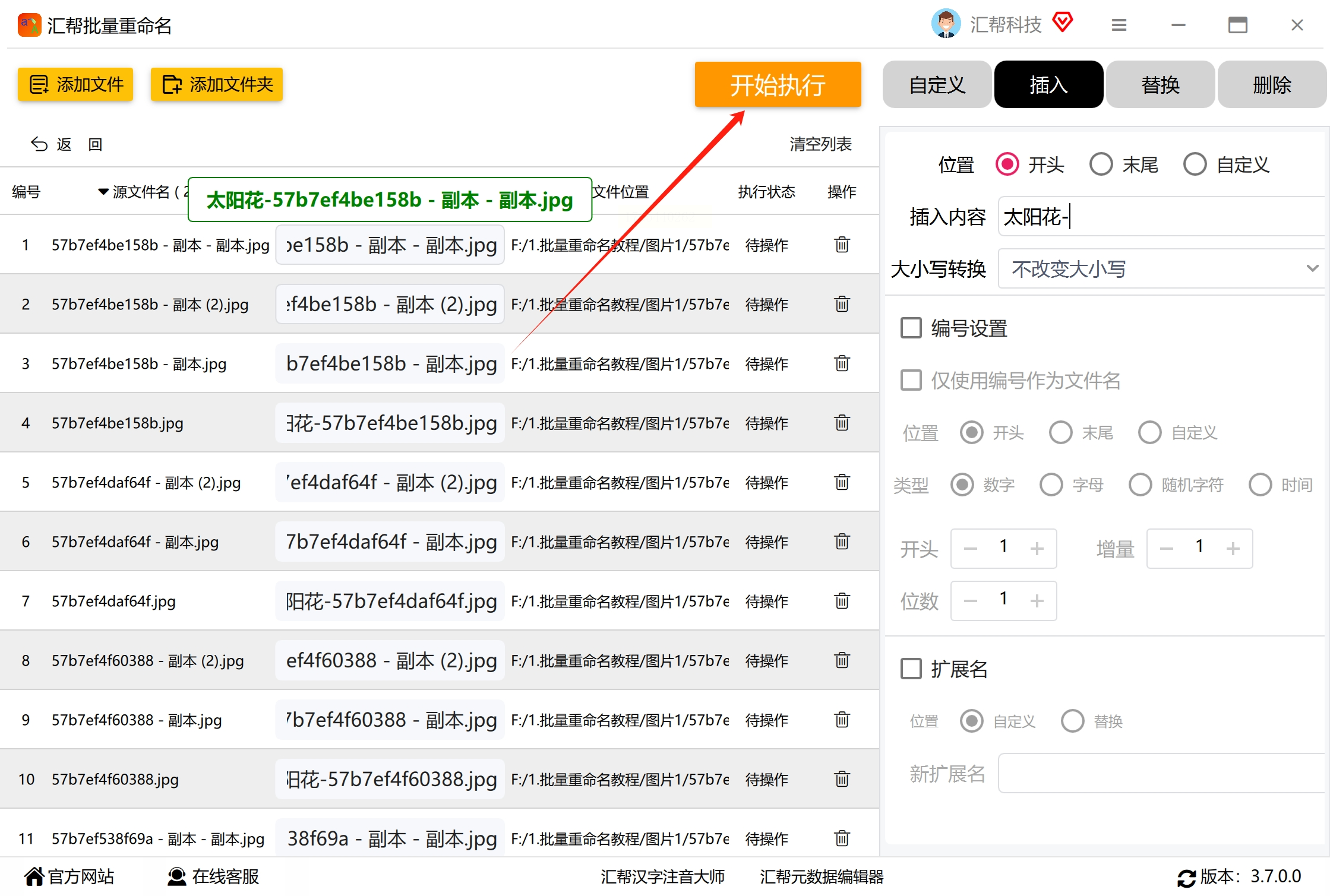Remove row 7 using trash icon
Viewport: 1330px width, 896px height.
click(x=842, y=601)
